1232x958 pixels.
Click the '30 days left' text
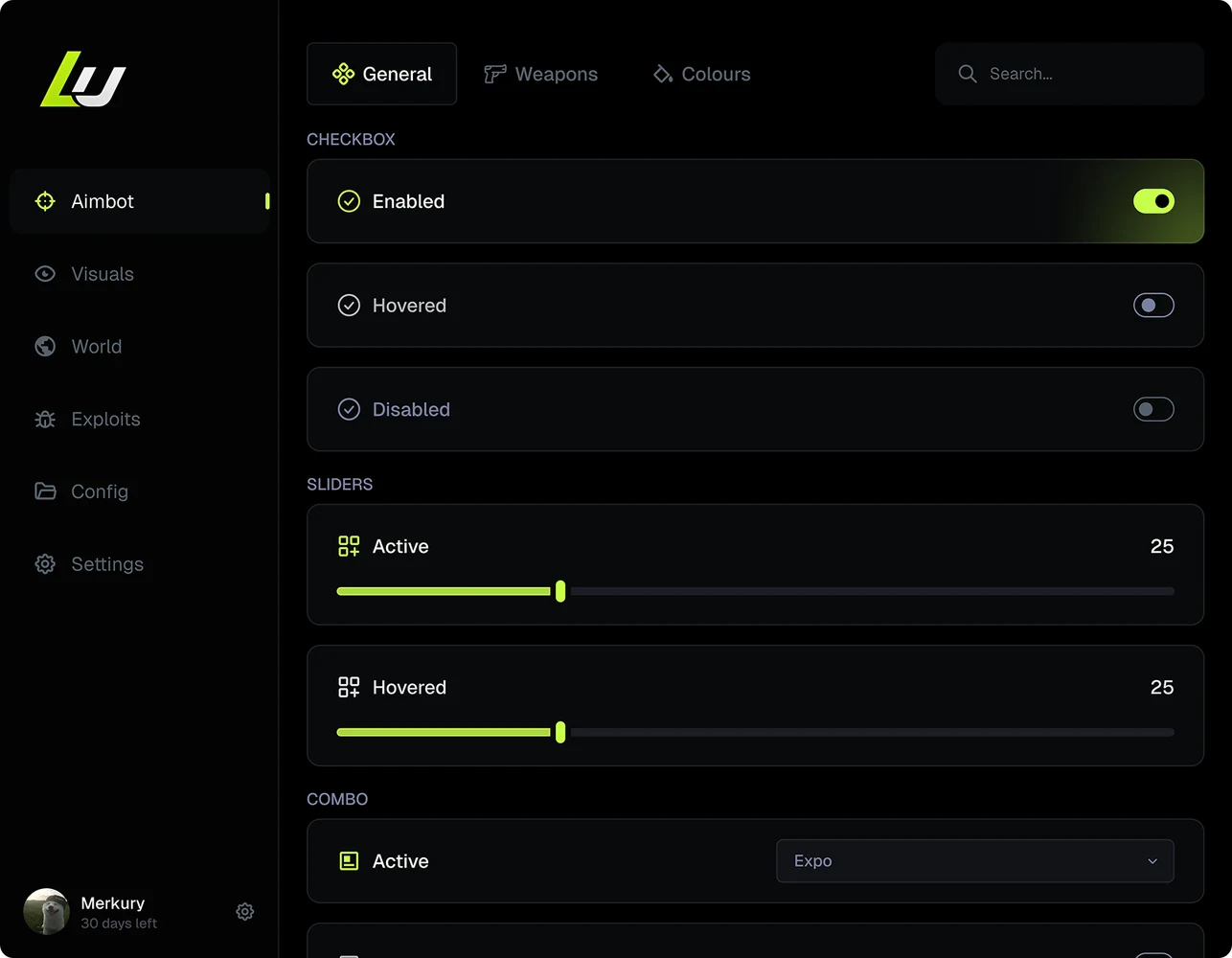[119, 924]
